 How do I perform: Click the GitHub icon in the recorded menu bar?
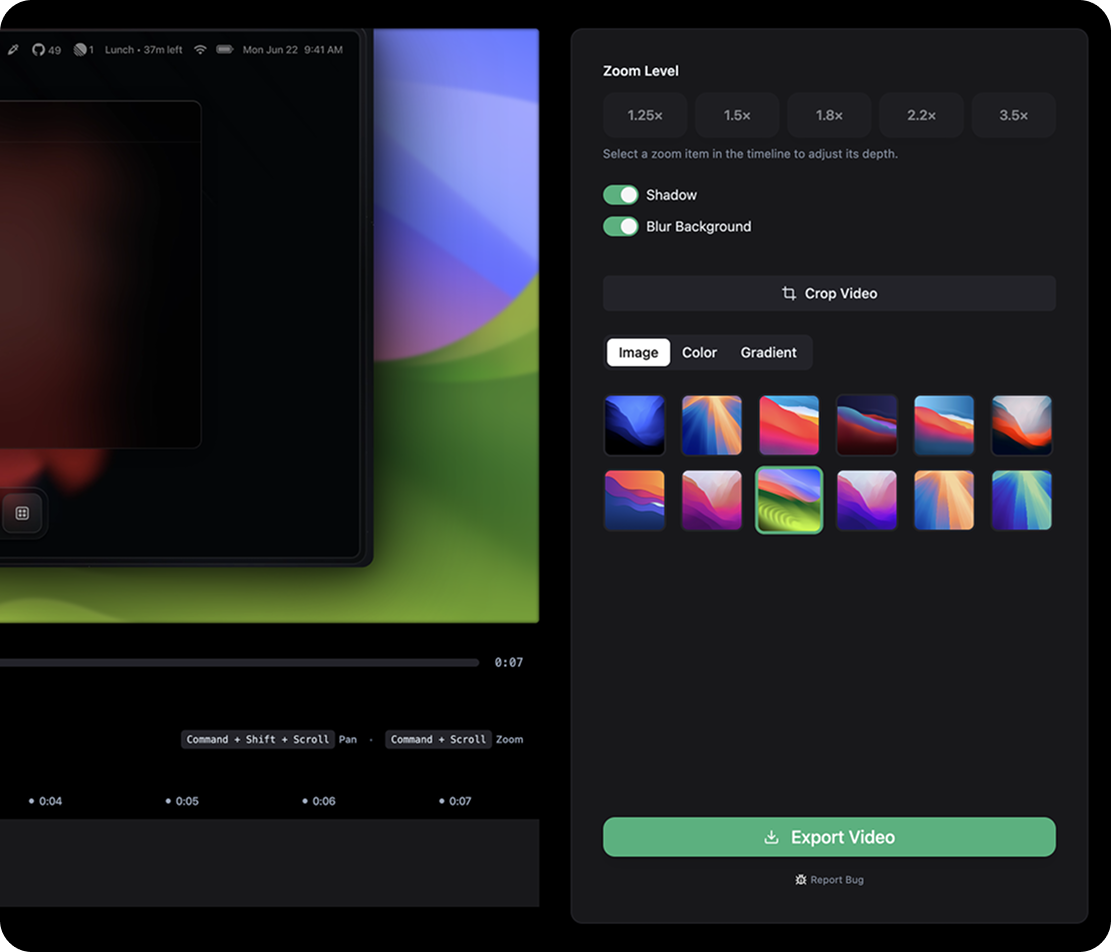click(38, 50)
